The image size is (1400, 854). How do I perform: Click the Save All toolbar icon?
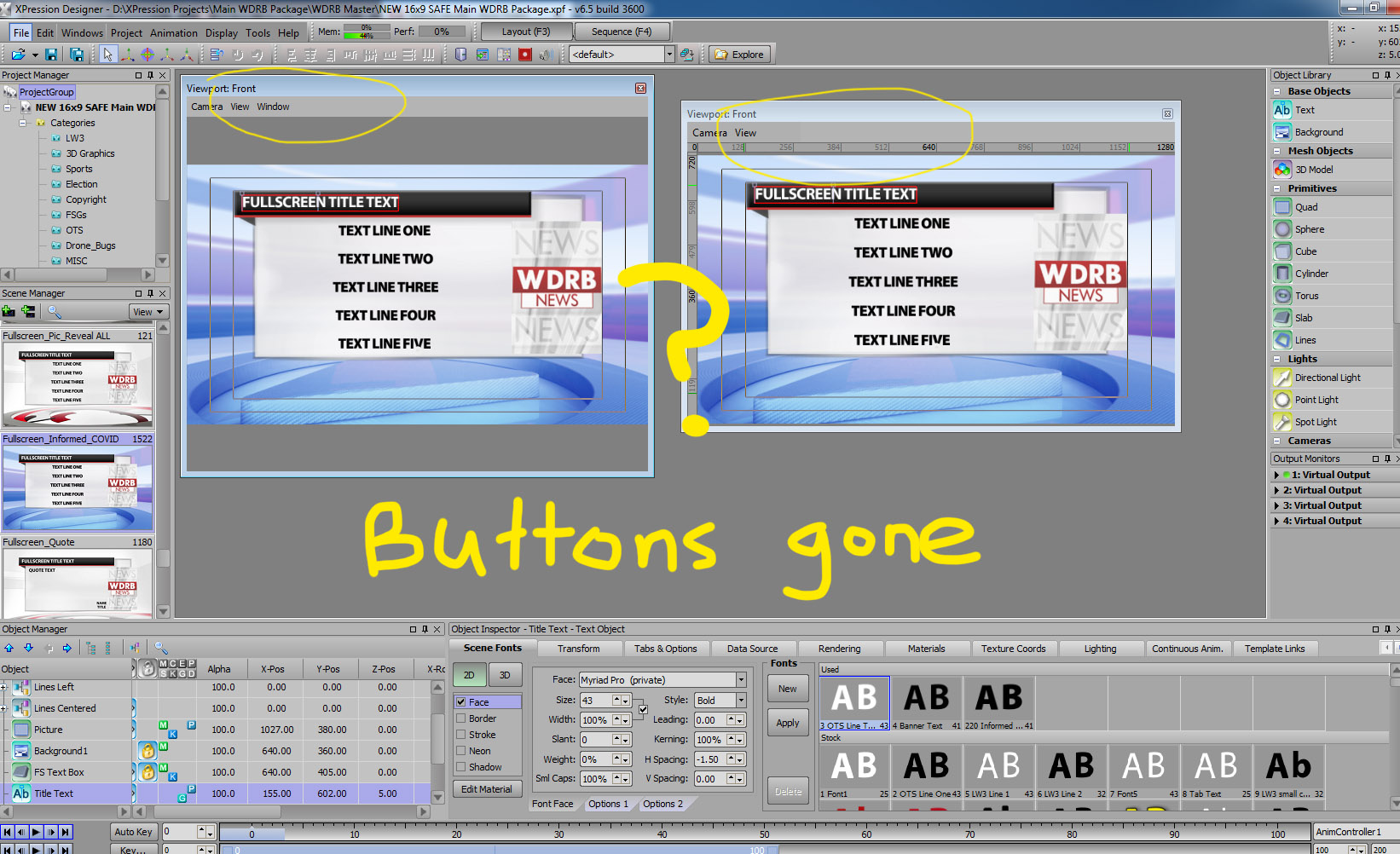click(x=76, y=55)
